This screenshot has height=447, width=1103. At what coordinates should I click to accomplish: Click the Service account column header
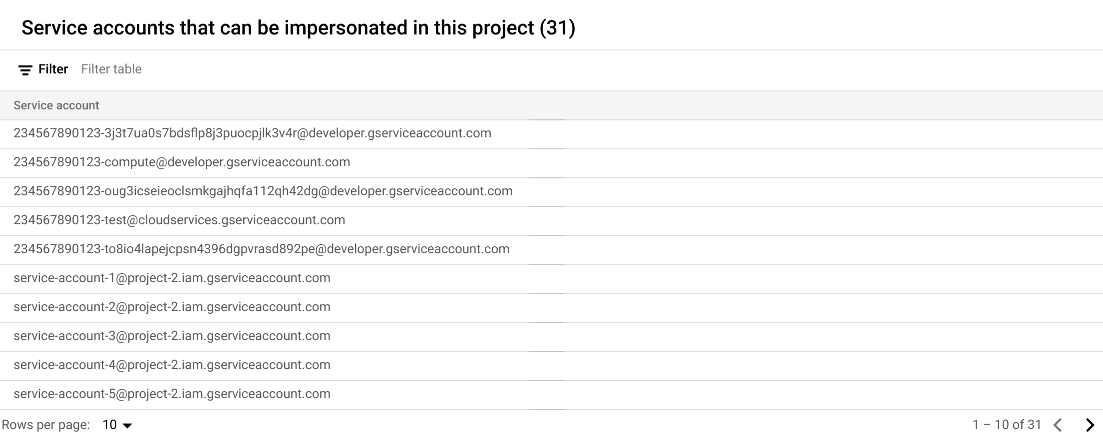pos(56,105)
